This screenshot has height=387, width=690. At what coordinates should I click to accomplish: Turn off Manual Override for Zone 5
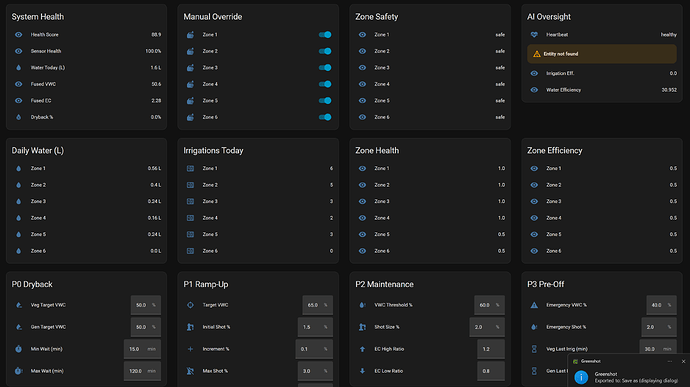[x=325, y=101]
